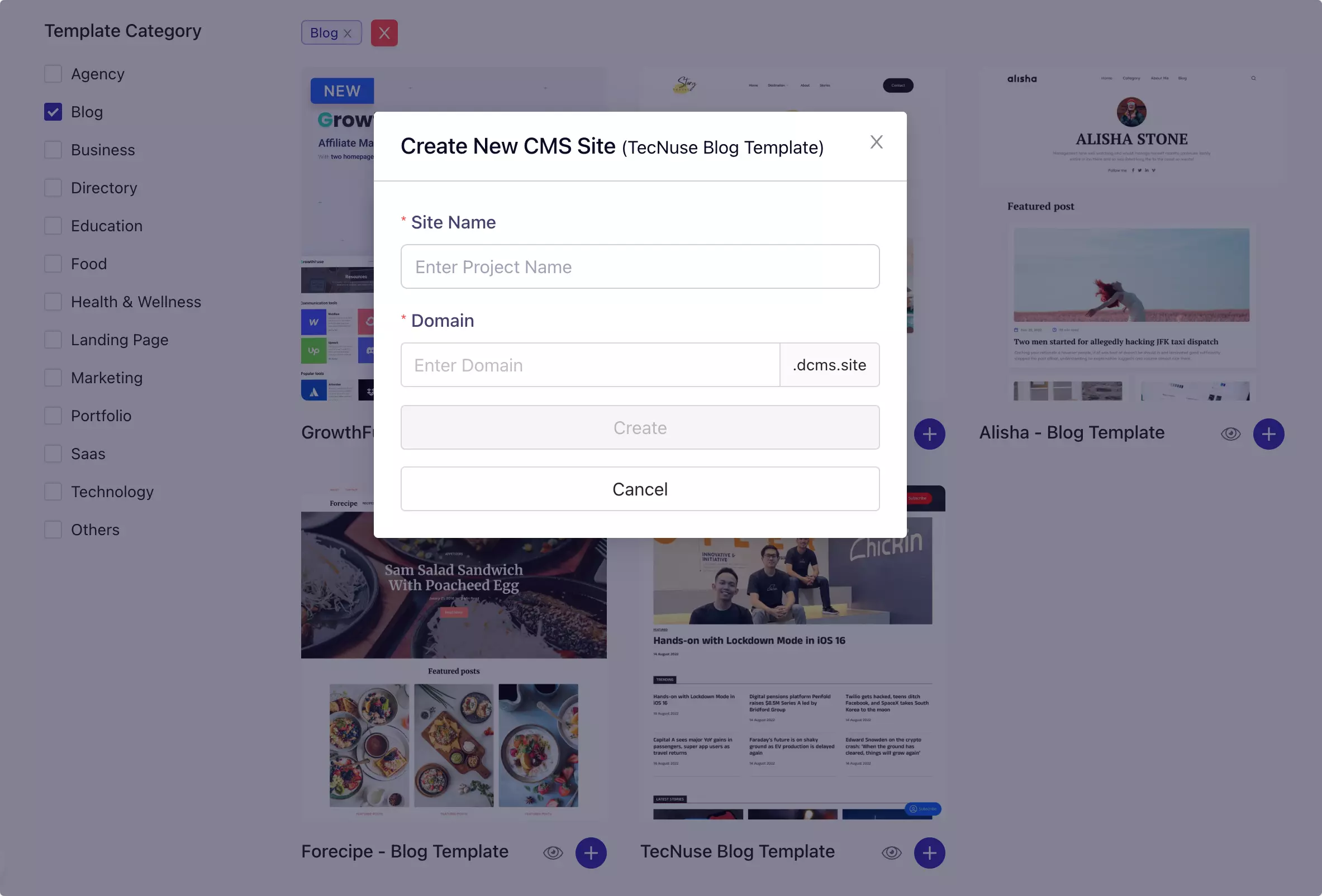Screen dimensions: 1322x896
Task: Enable the Agency category checkbox
Action: [52, 73]
